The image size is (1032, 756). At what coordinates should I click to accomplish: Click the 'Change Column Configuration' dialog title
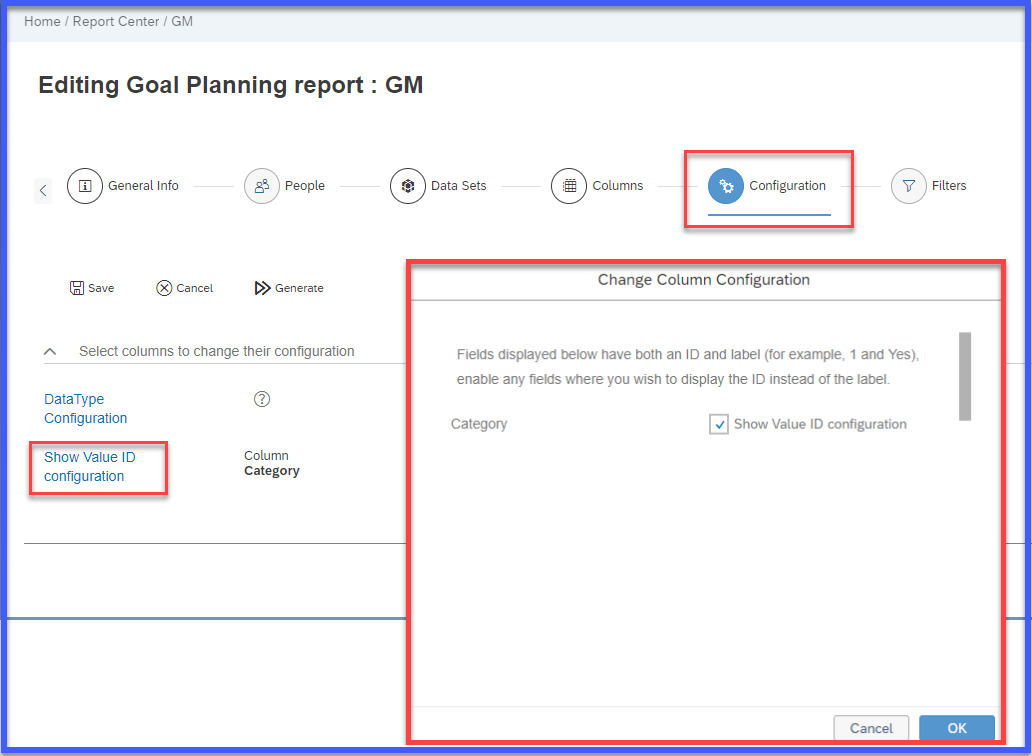tap(704, 280)
